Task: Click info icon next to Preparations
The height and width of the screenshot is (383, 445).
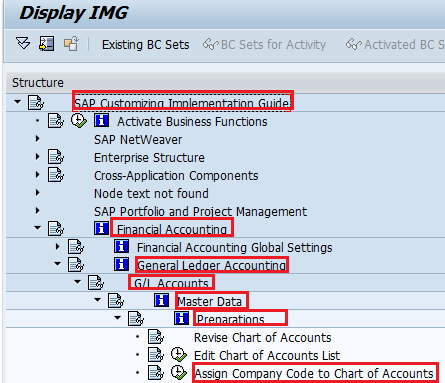Action: click(x=181, y=318)
